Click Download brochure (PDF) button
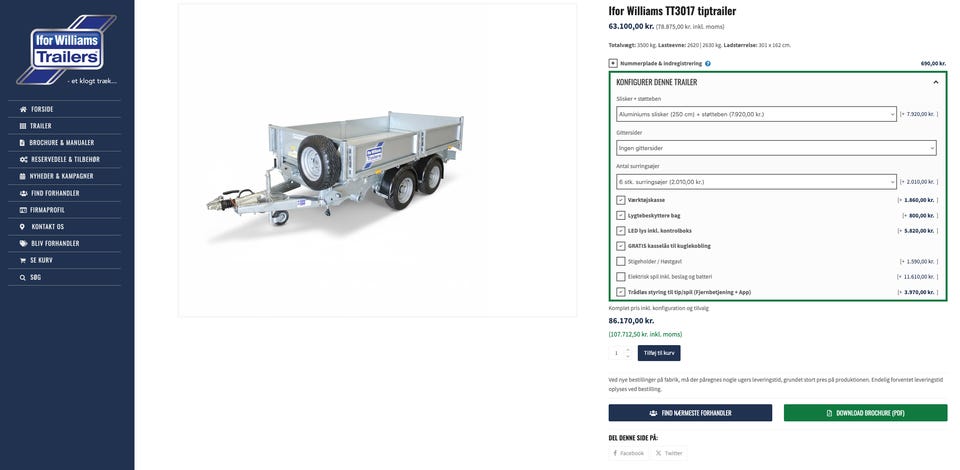The height and width of the screenshot is (470, 960). pyautogui.click(x=865, y=412)
